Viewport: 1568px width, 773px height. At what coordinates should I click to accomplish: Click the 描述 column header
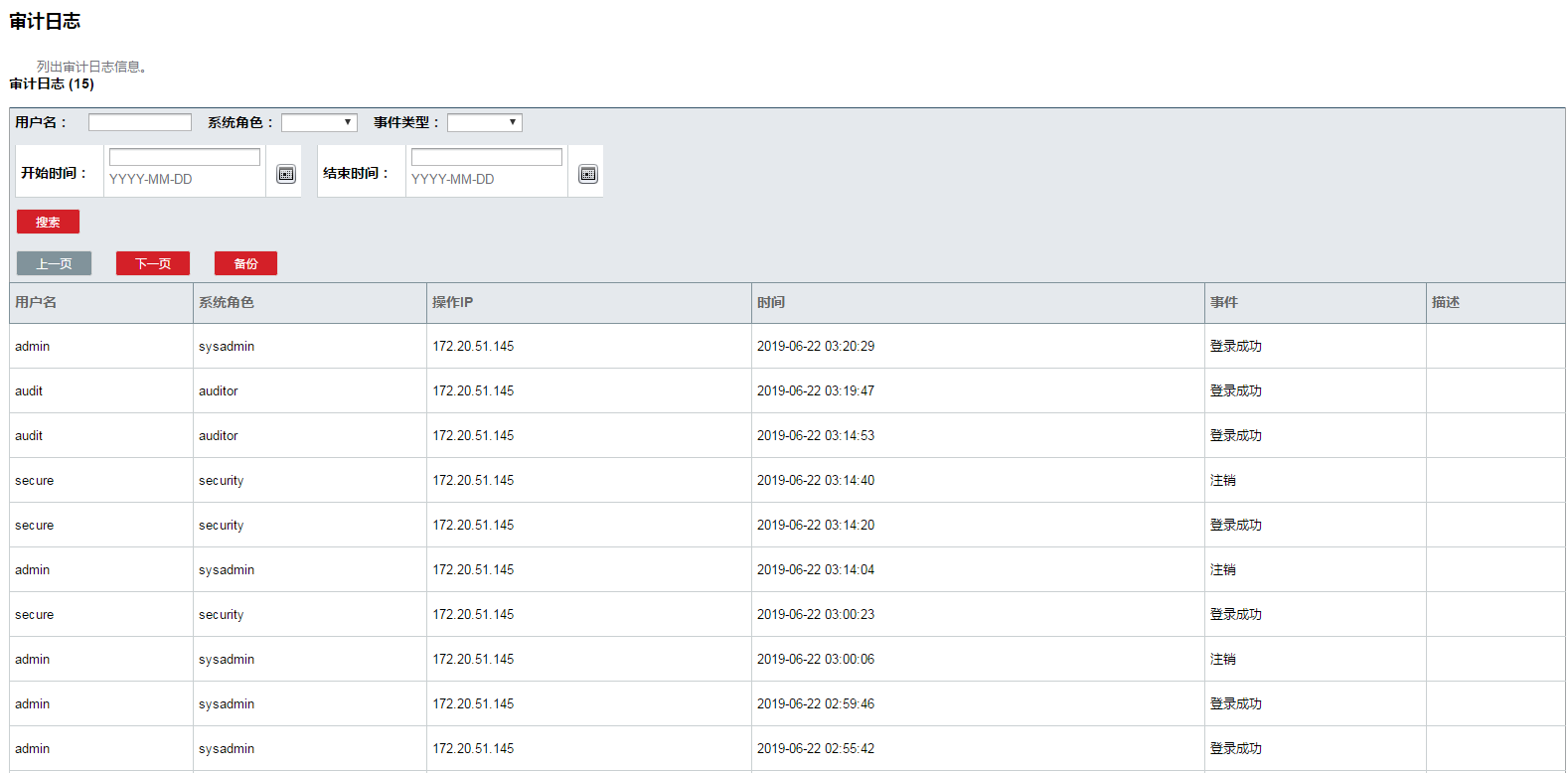pyautogui.click(x=1446, y=302)
